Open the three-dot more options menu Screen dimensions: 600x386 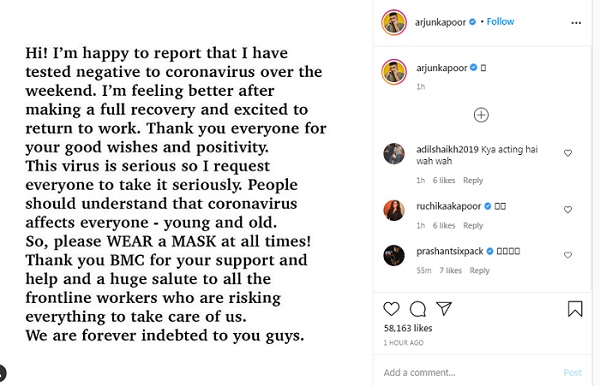pyautogui.click(x=576, y=23)
